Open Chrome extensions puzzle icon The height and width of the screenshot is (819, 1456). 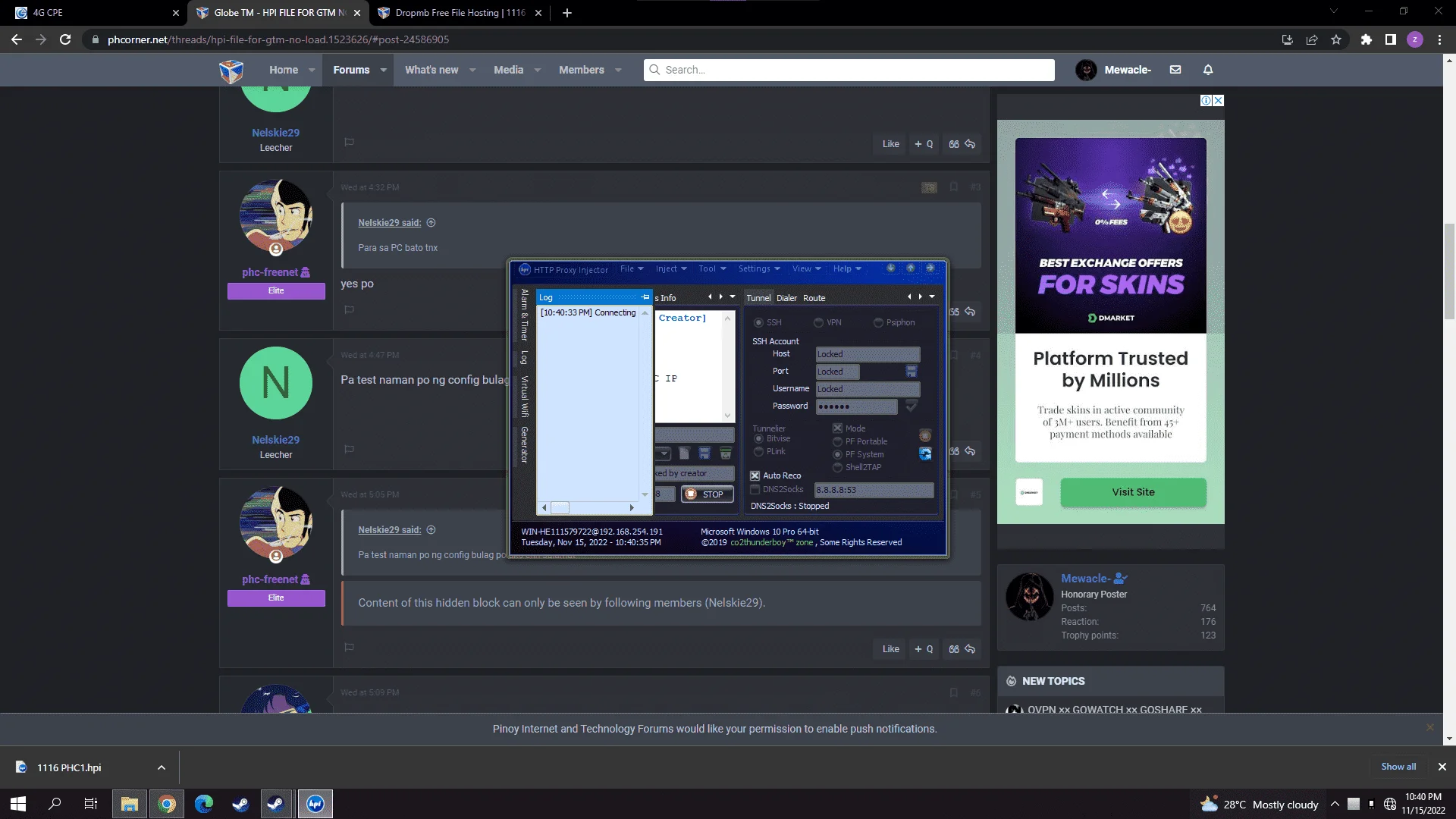pos(1367,39)
